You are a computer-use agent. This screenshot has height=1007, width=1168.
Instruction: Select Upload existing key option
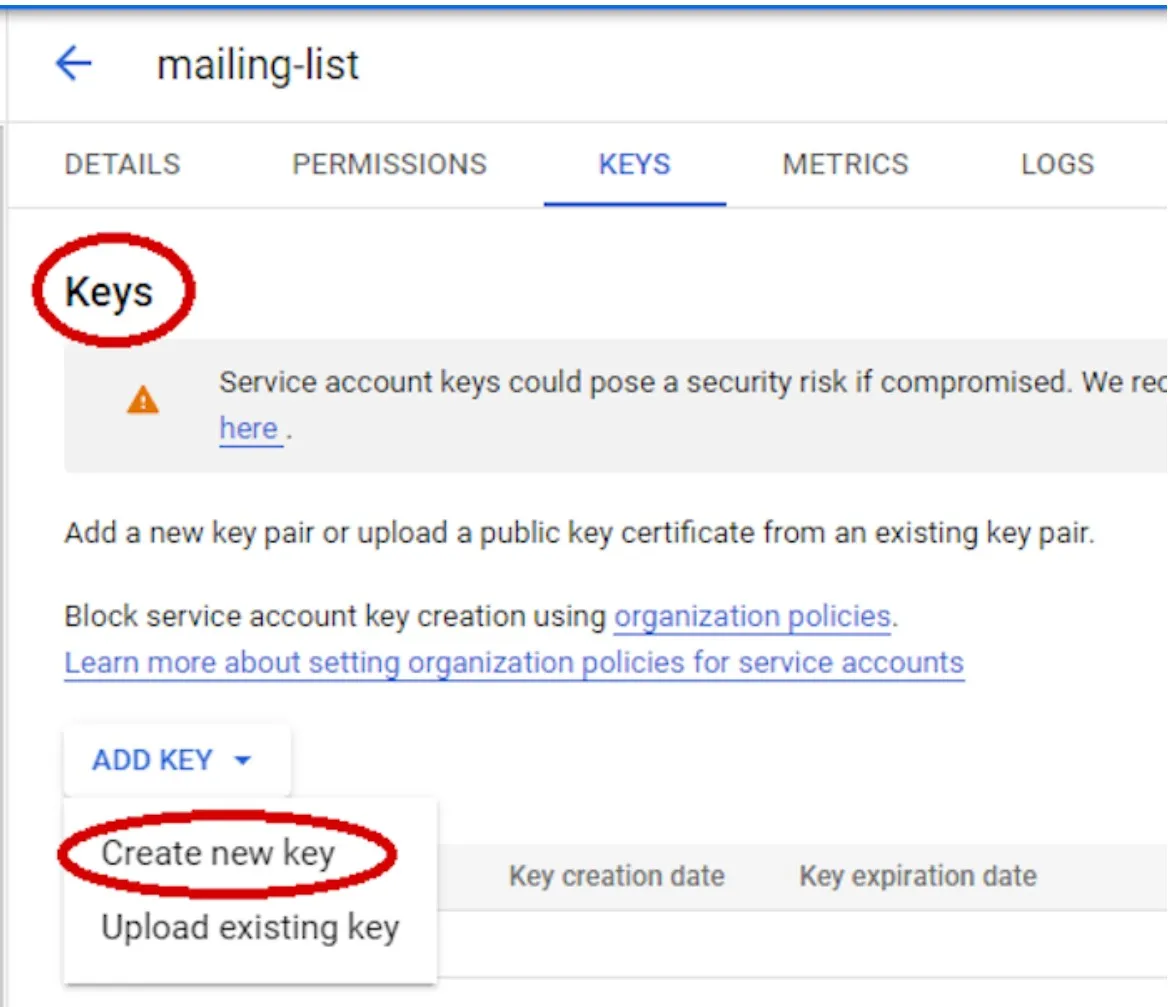point(250,928)
